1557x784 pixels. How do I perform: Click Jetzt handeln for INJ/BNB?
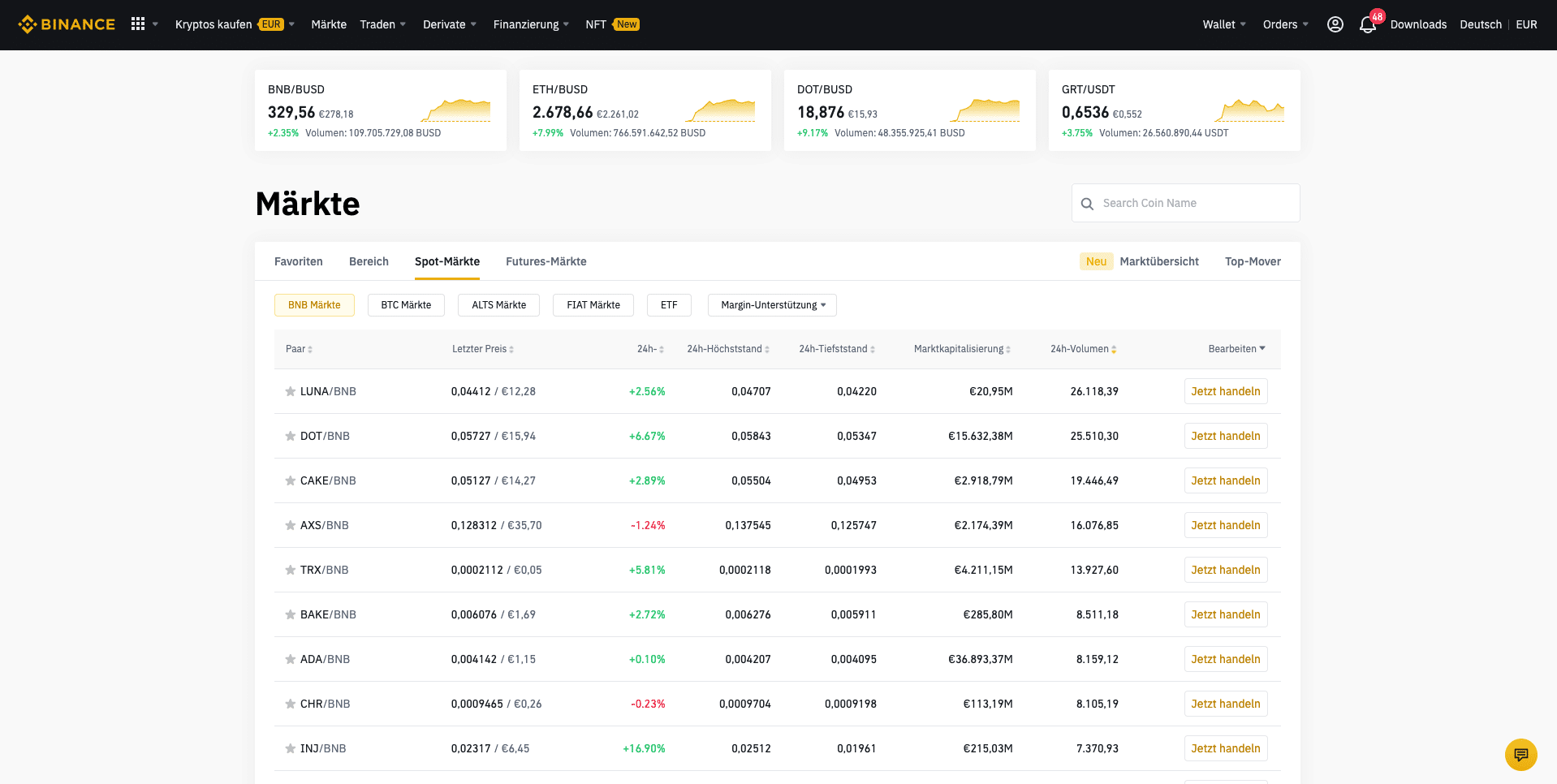tap(1226, 748)
